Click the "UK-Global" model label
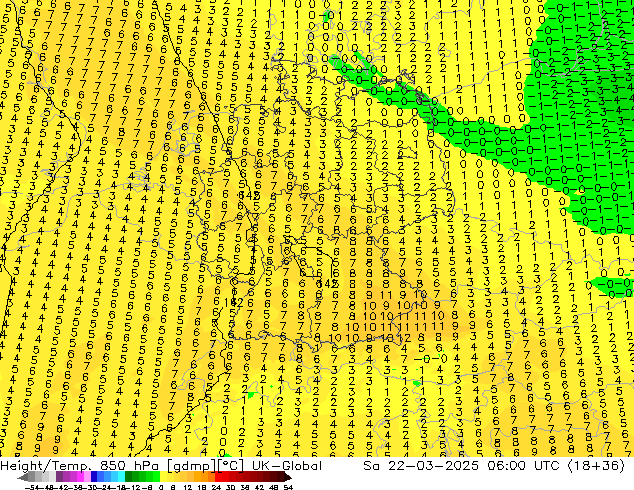Screen dimensions: 634x490 [287, 466]
